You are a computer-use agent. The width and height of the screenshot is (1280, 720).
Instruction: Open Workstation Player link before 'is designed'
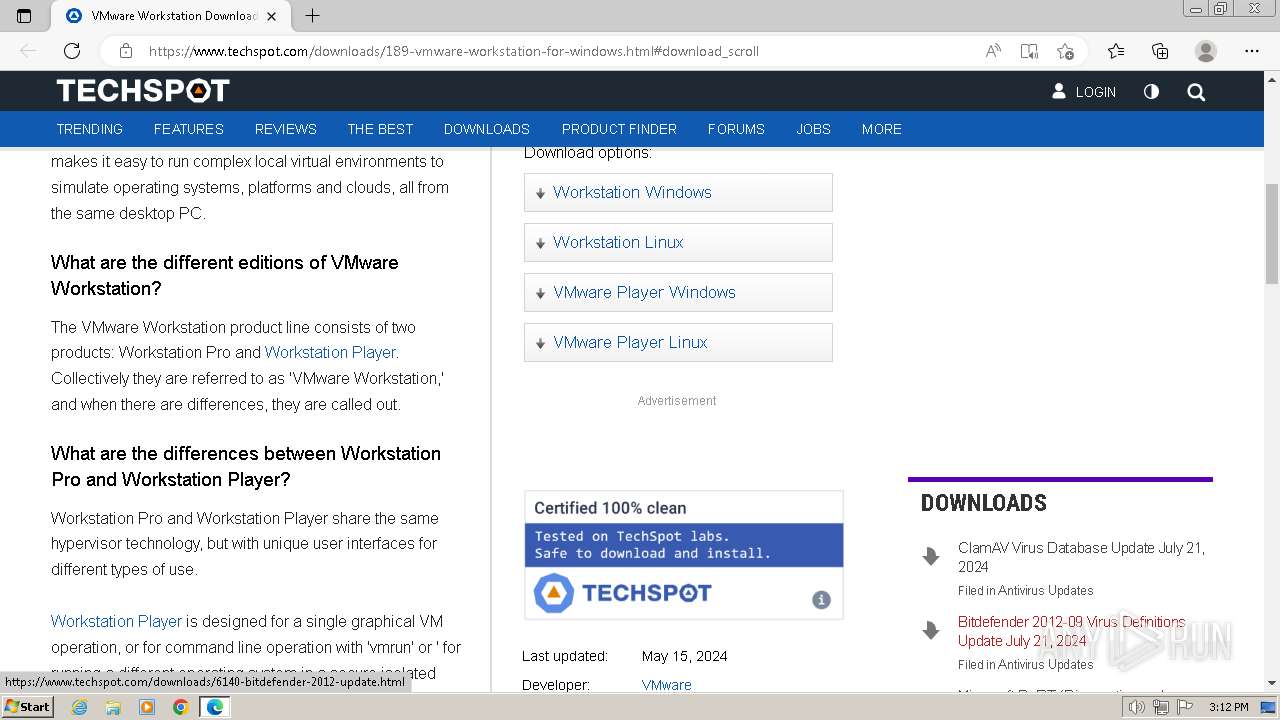[116, 621]
